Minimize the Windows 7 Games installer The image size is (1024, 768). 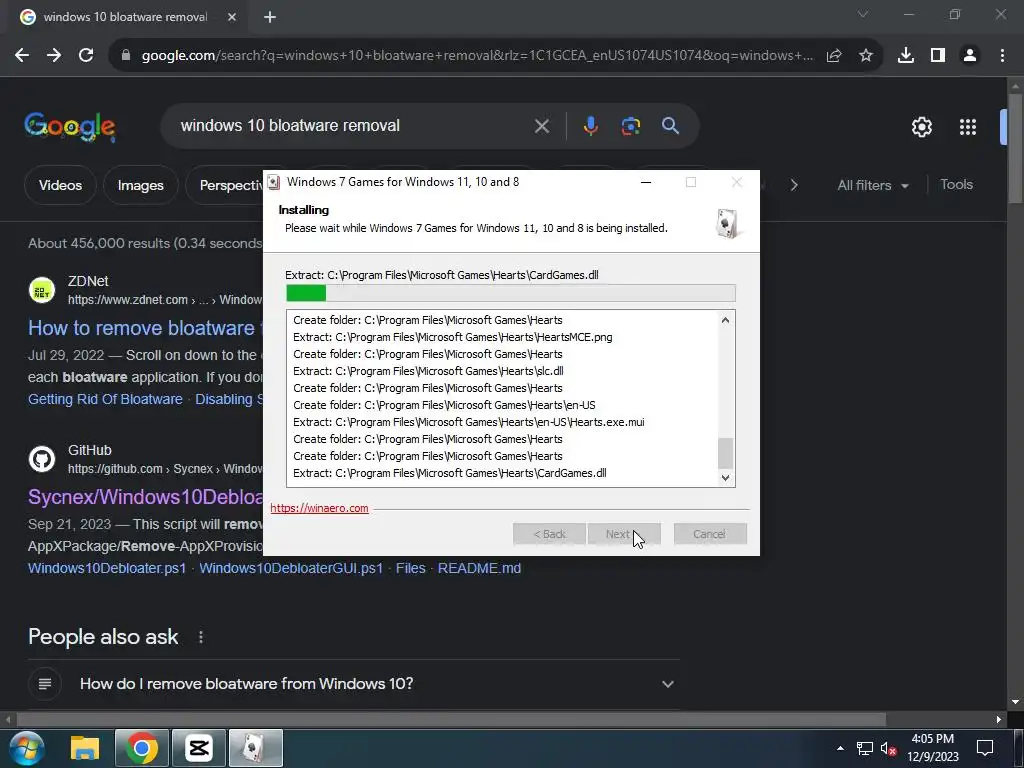point(646,182)
